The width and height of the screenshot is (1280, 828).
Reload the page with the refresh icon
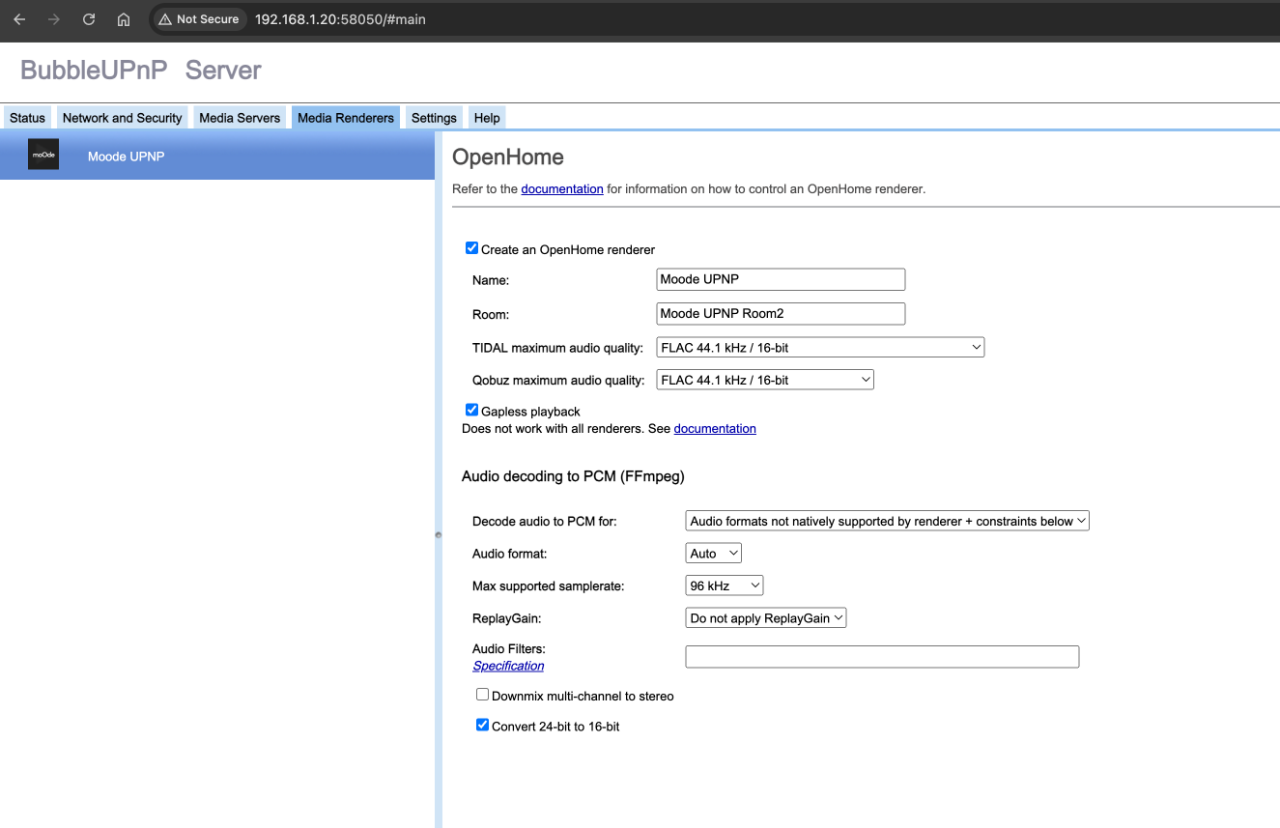89,19
